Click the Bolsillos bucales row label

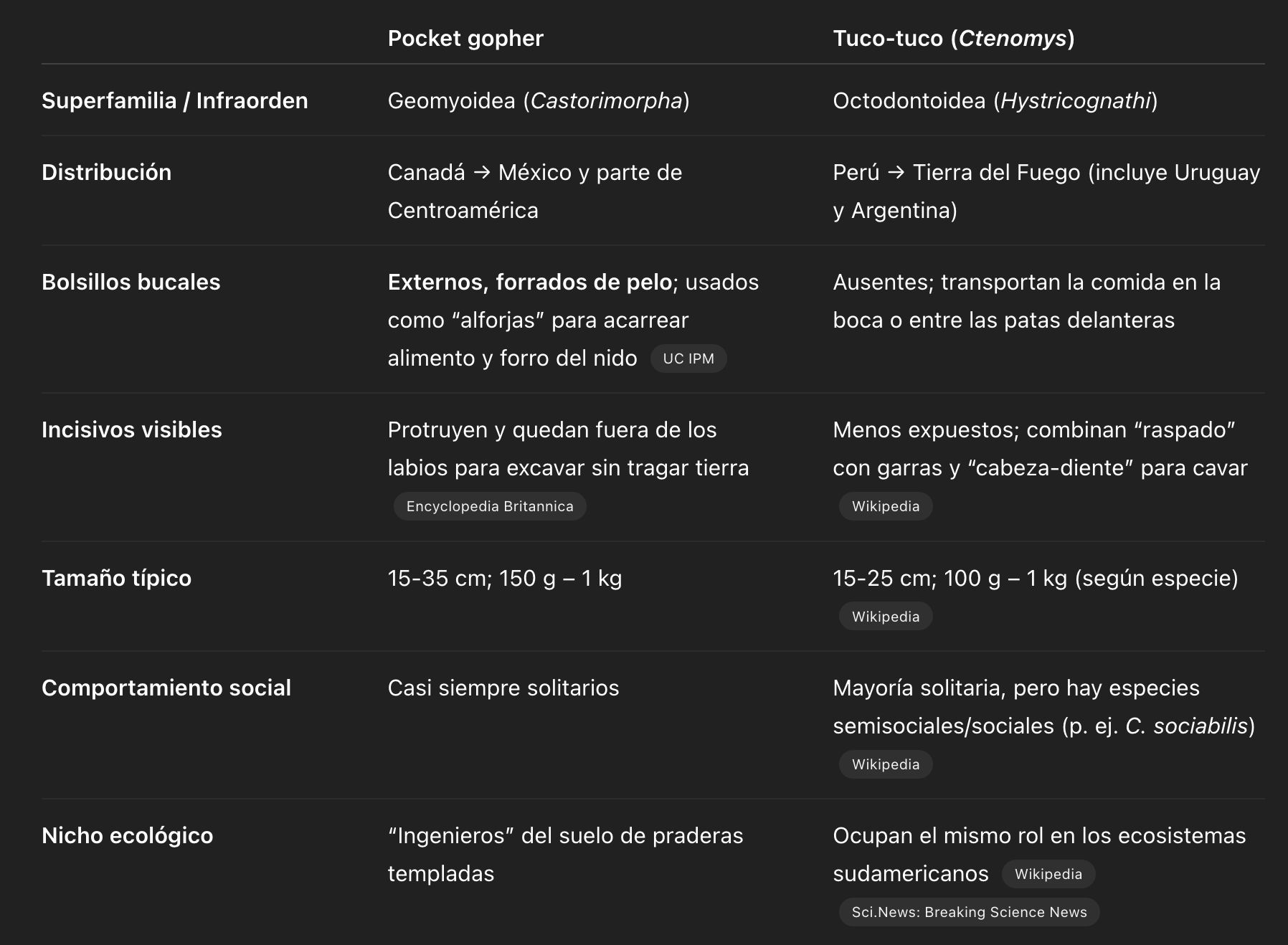pyautogui.click(x=131, y=282)
